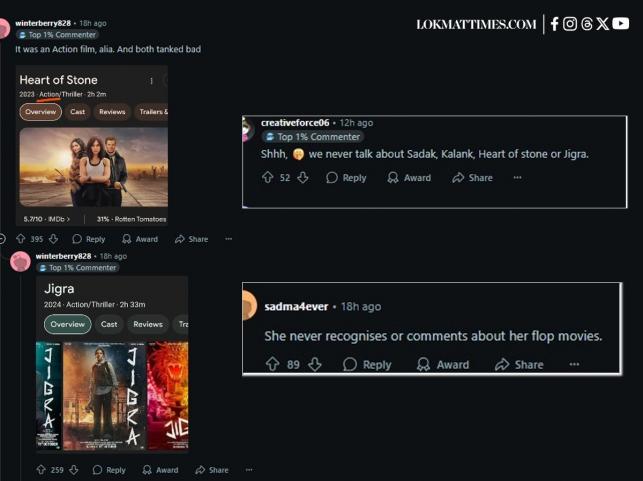This screenshot has width=643, height=481.
Task: Select the Reviews tab for Jigra
Action: pos(148,324)
